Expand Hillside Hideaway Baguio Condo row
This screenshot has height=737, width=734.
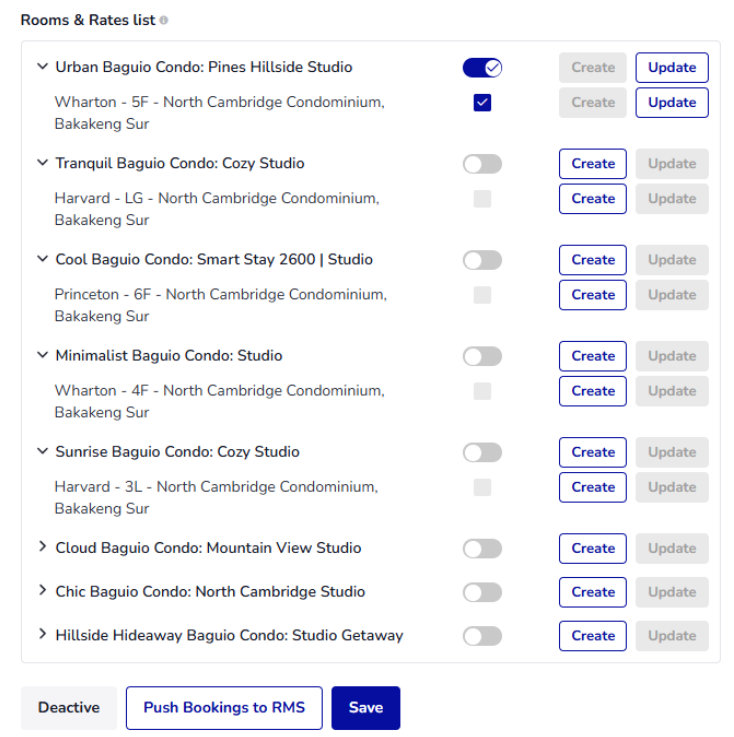coord(42,634)
